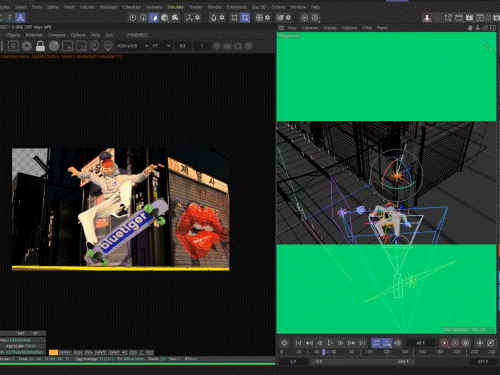
Task: Click the render to picture viewer icon
Action: point(469,17)
